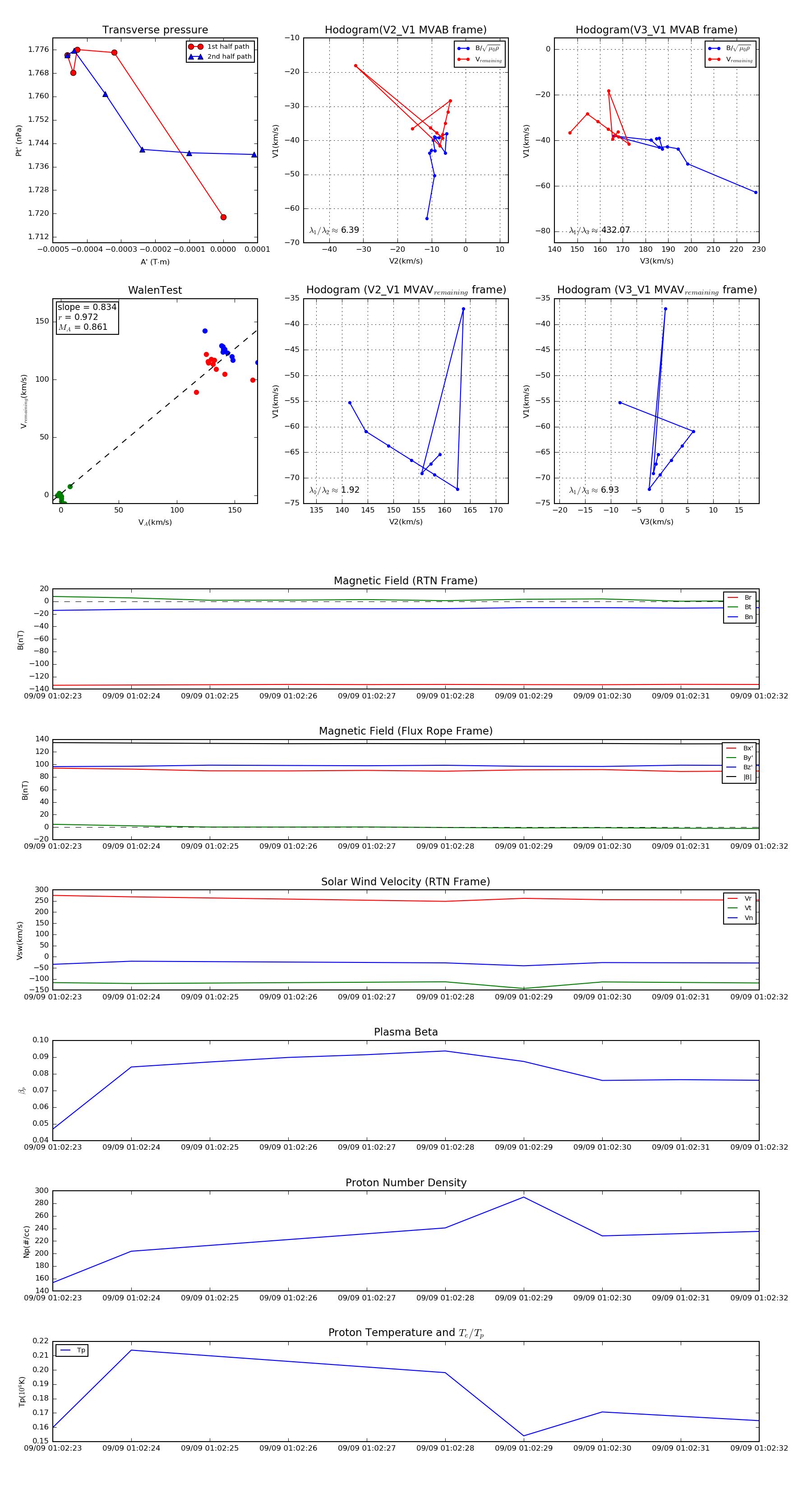Viewport: 812px width, 1489px height.
Task: Click the proton density peak at 01:02:29
Action: [524, 1197]
